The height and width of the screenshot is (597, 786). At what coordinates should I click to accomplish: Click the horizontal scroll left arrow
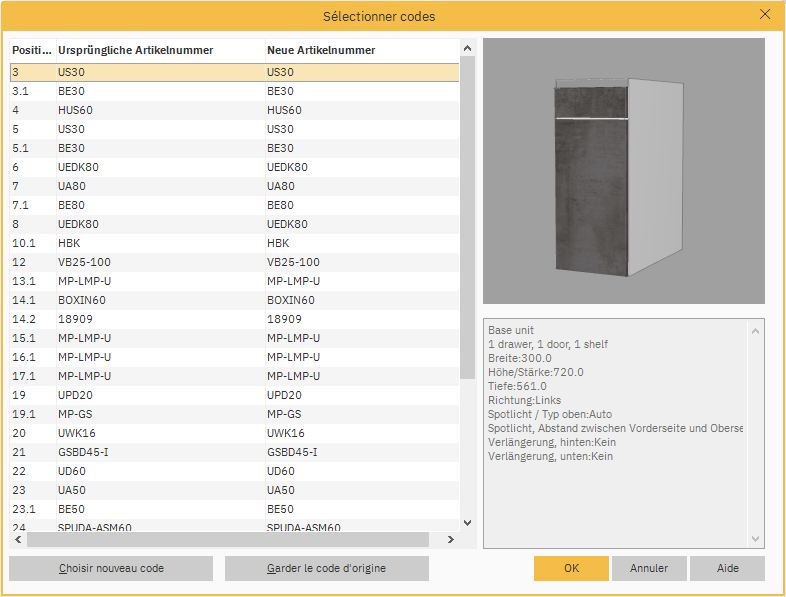pyautogui.click(x=18, y=540)
